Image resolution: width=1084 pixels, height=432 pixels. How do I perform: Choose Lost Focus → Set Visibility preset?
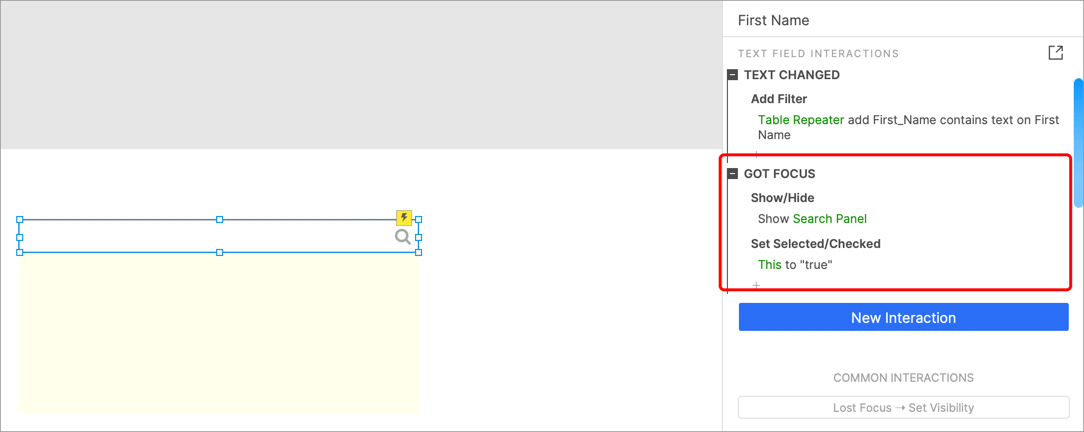tap(904, 407)
